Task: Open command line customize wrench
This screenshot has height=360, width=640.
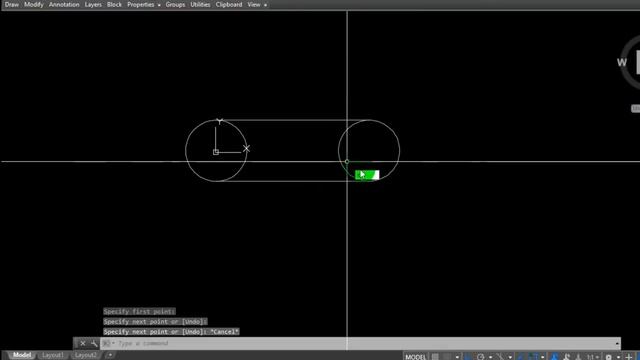Action: pyautogui.click(x=94, y=343)
